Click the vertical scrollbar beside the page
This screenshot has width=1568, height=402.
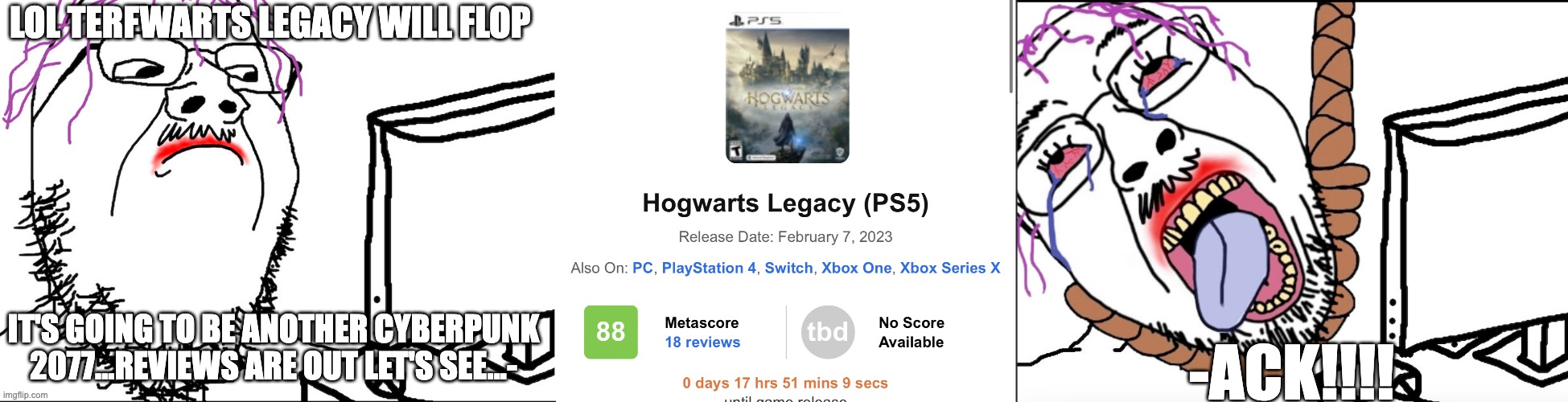click(x=1010, y=48)
